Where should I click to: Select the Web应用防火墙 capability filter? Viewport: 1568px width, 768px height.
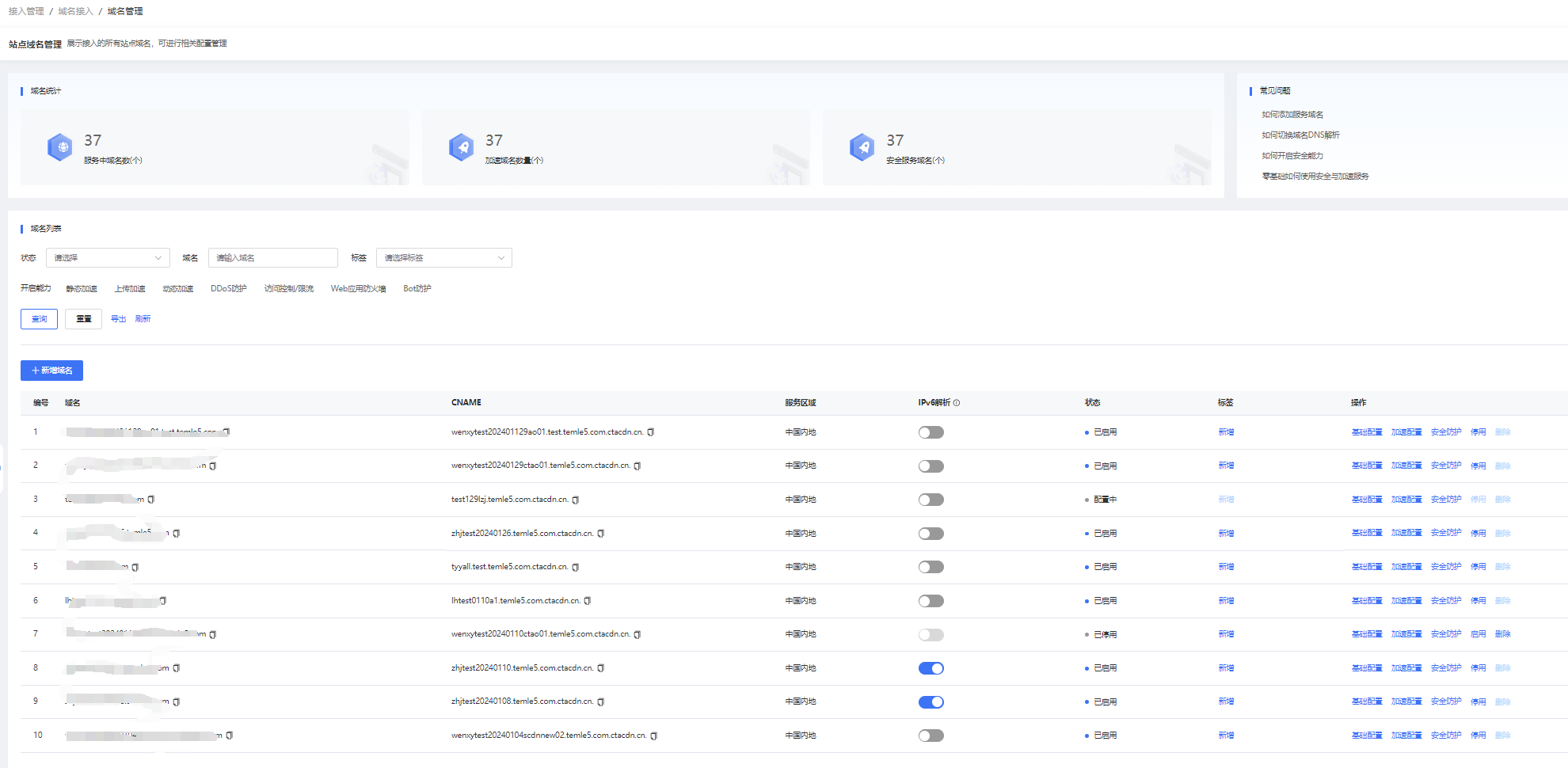358,289
